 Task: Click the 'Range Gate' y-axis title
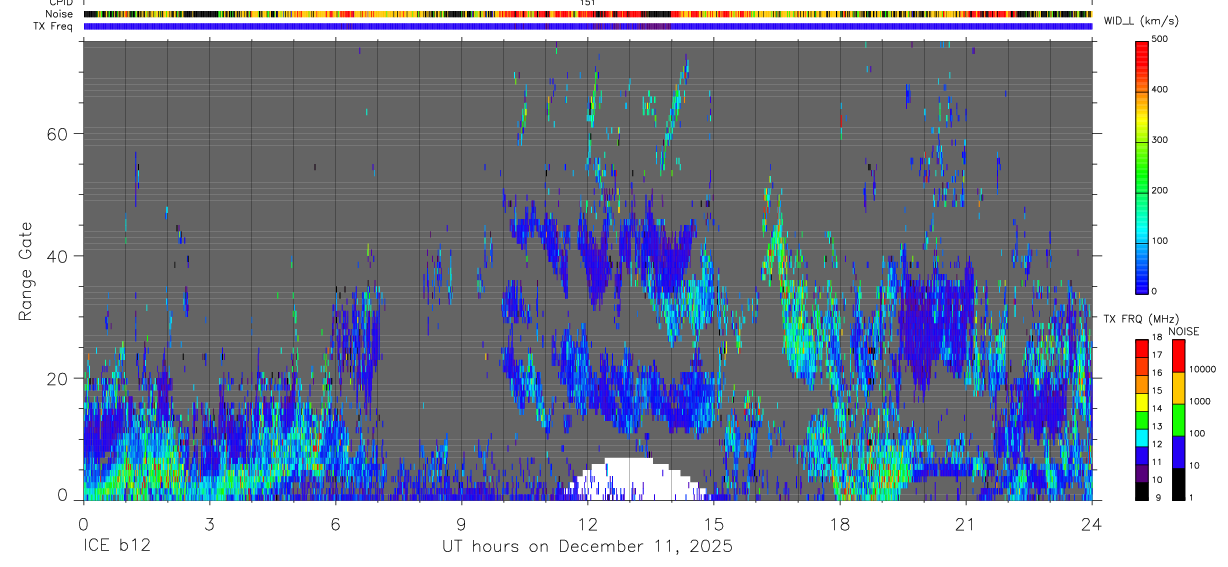tap(26, 270)
